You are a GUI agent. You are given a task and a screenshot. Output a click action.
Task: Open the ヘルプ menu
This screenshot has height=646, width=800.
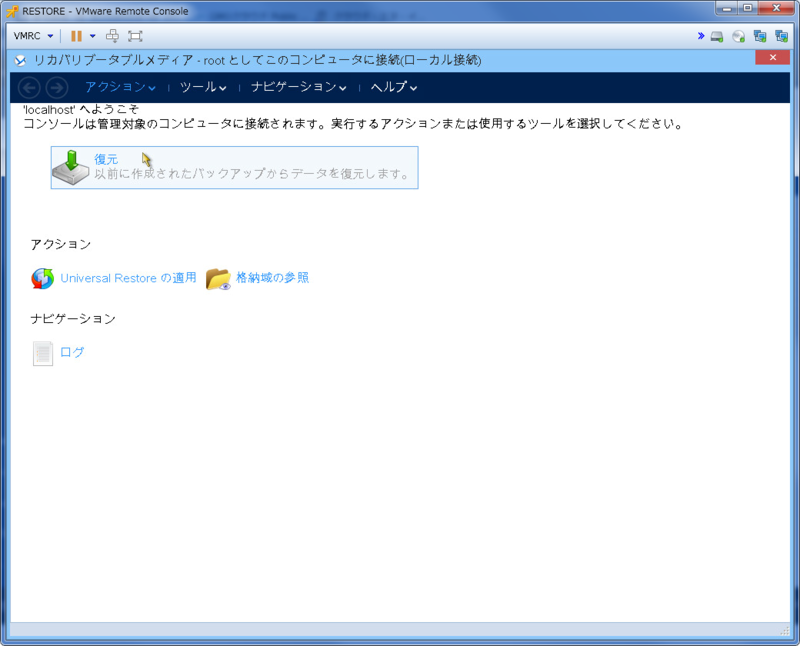(x=393, y=87)
